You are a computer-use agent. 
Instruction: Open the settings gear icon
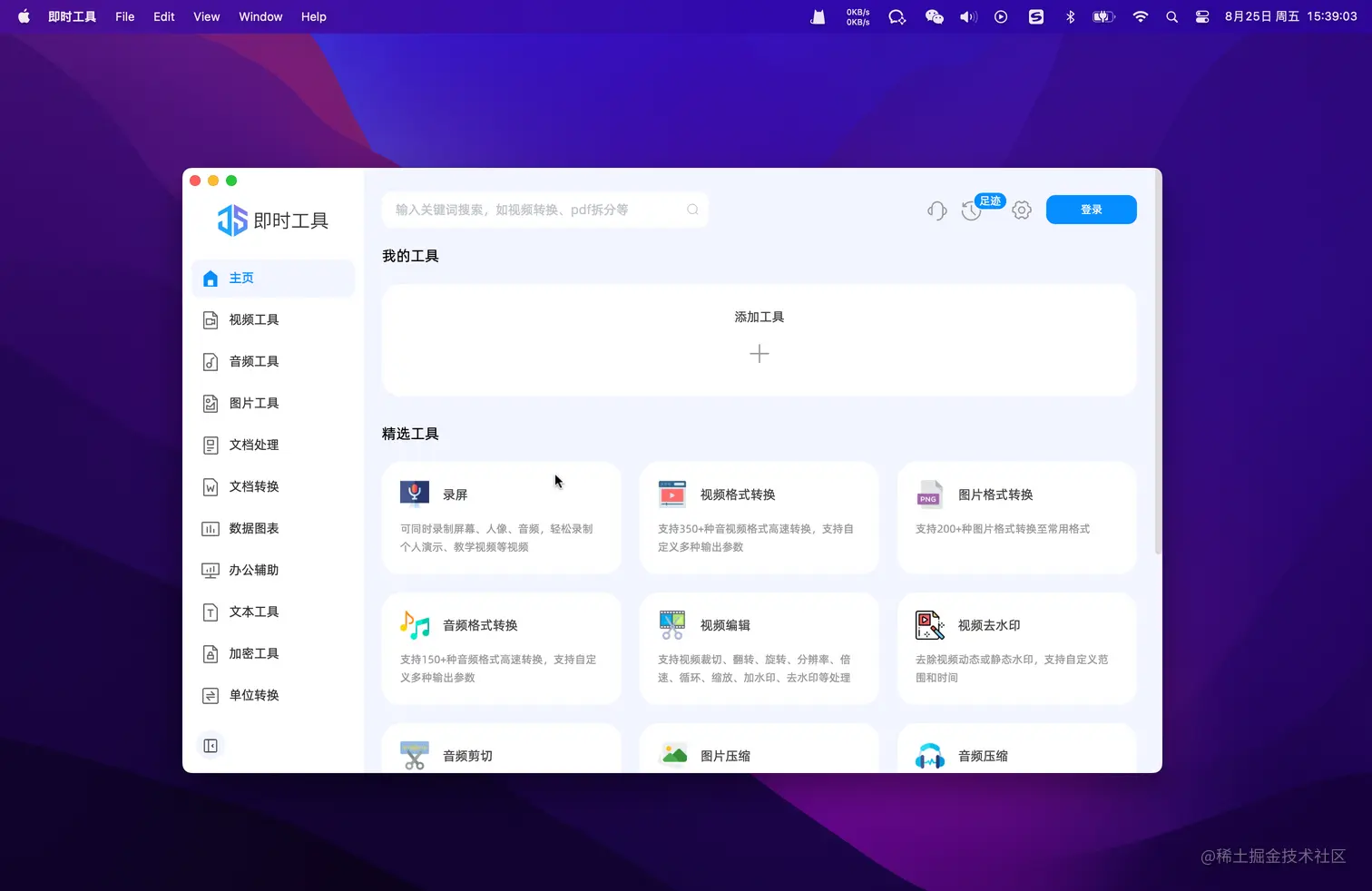pos(1022,211)
